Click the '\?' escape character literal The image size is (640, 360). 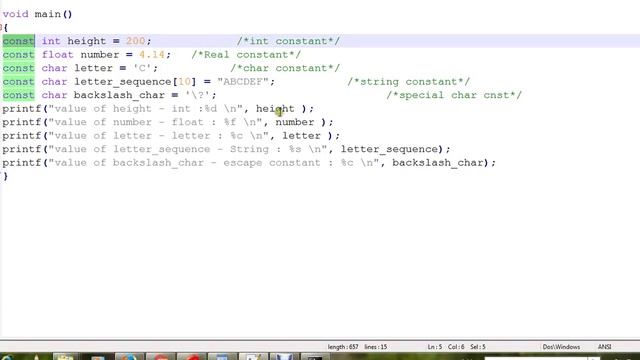[x=198, y=95]
